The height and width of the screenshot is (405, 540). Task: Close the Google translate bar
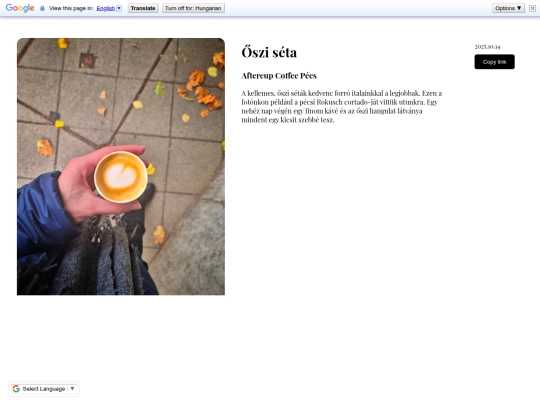coord(532,8)
